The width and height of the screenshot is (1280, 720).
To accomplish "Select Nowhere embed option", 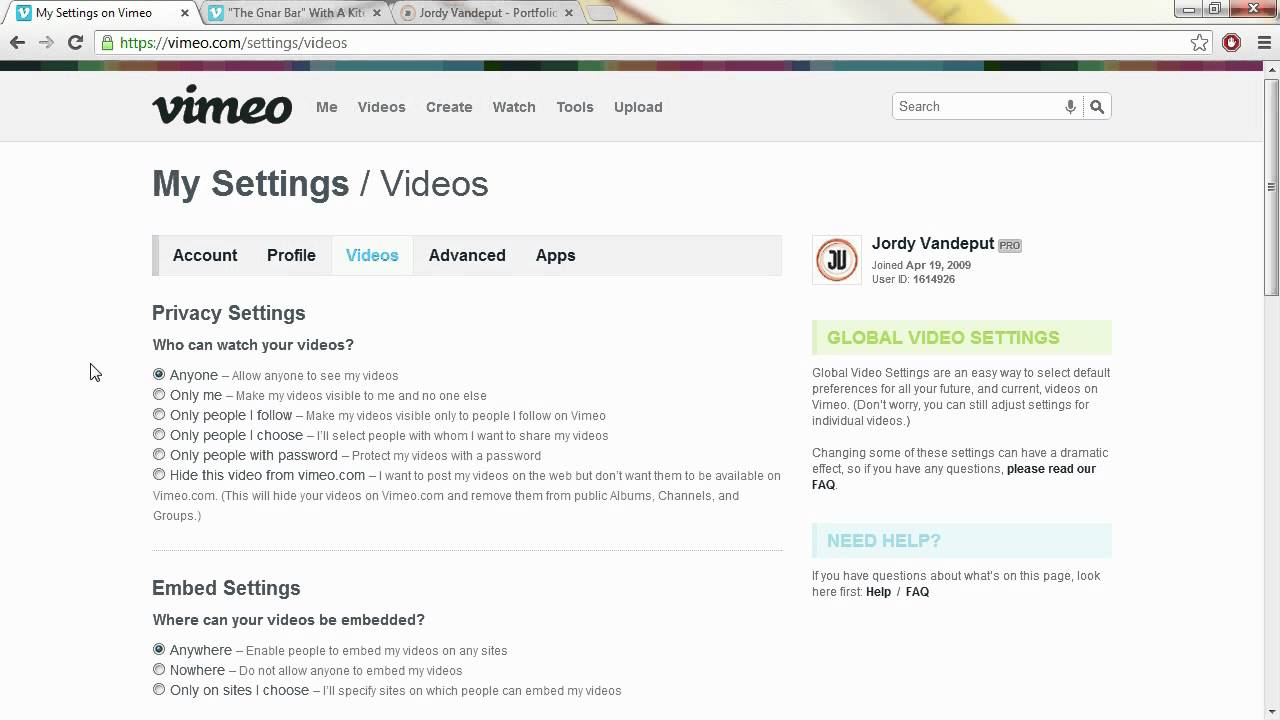I will 159,670.
